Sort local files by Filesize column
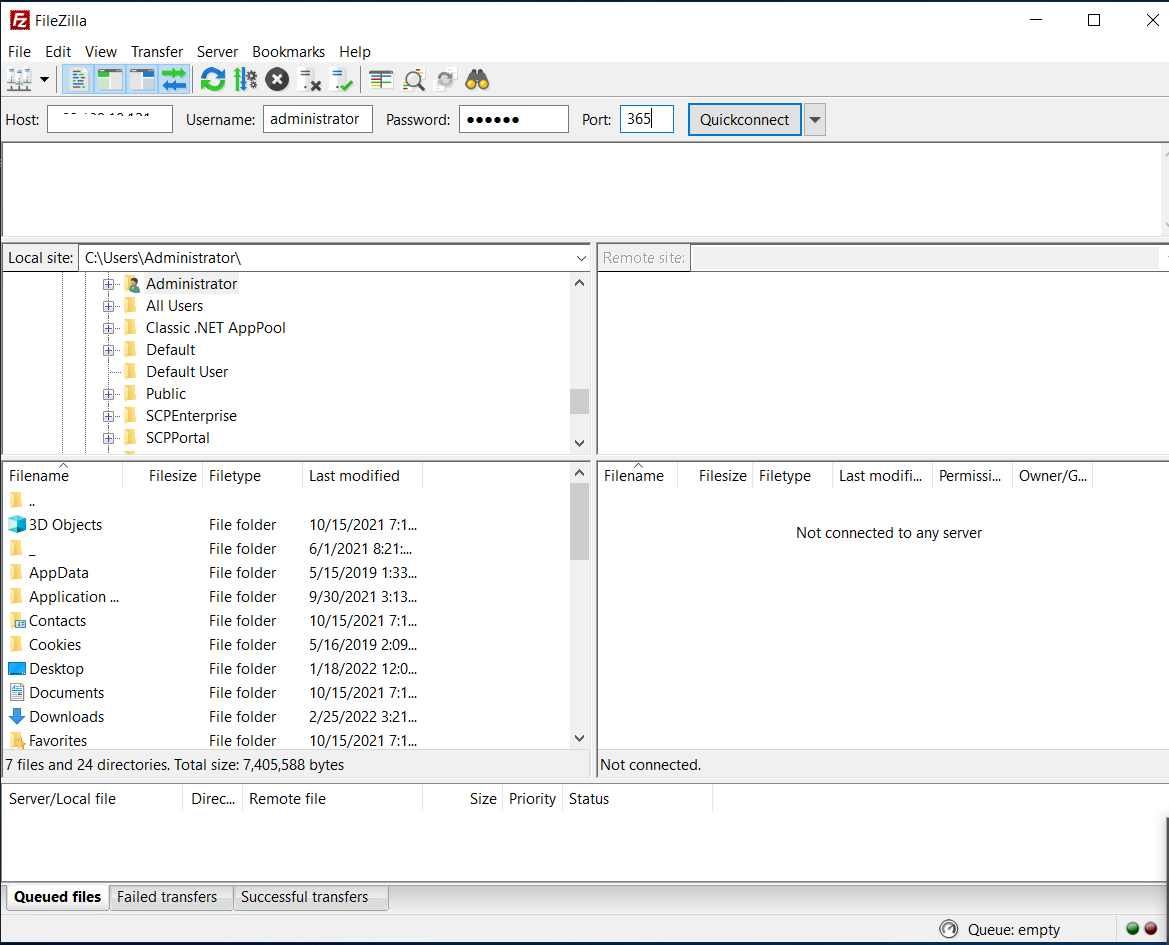 163,475
